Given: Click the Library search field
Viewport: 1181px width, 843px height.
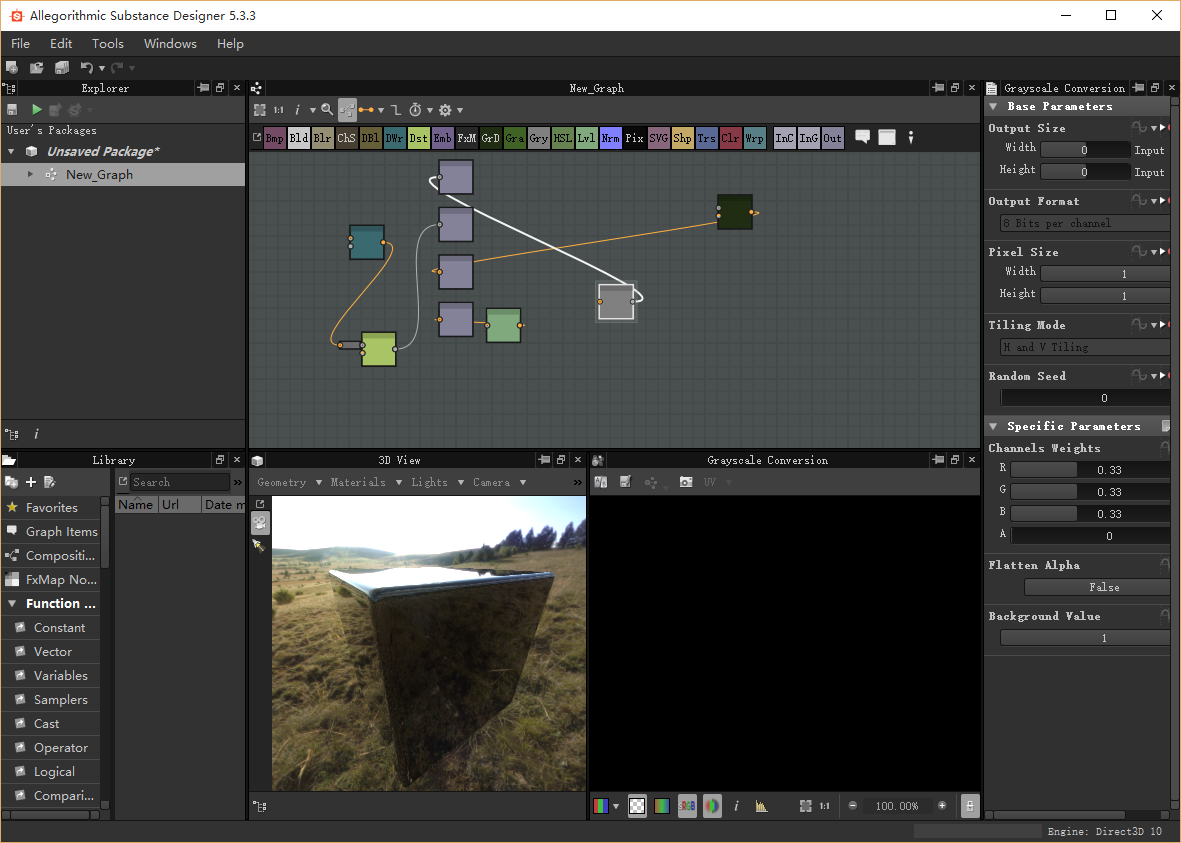Looking at the screenshot, I should click(x=180, y=482).
